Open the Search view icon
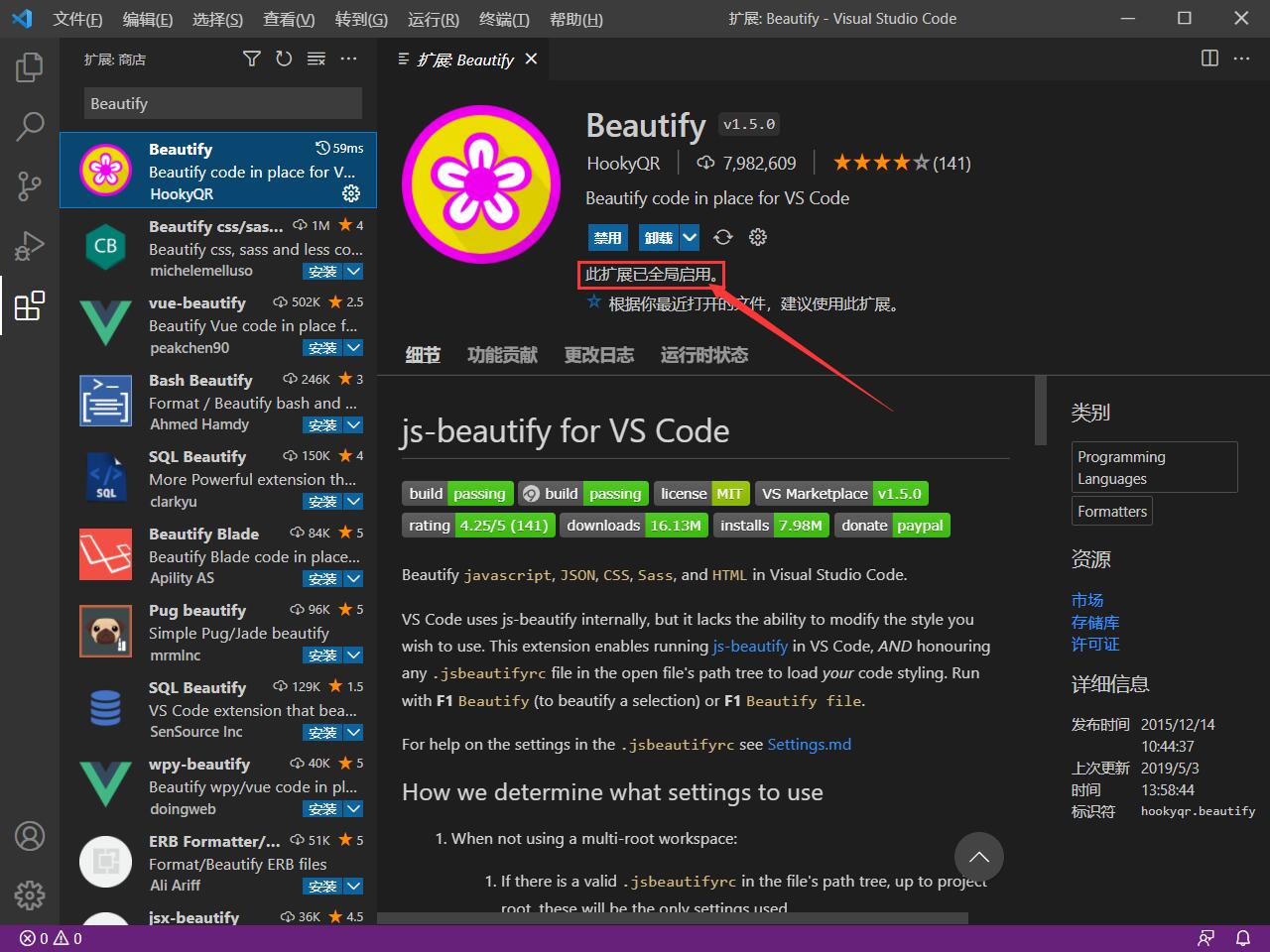Screen dimensions: 1270x952 click(30, 127)
